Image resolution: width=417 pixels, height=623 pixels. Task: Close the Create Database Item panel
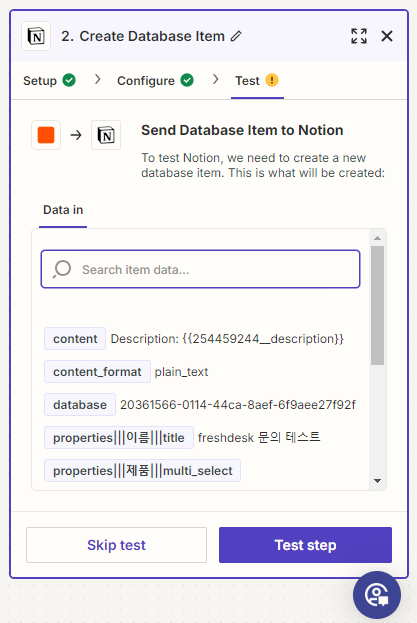pos(387,36)
